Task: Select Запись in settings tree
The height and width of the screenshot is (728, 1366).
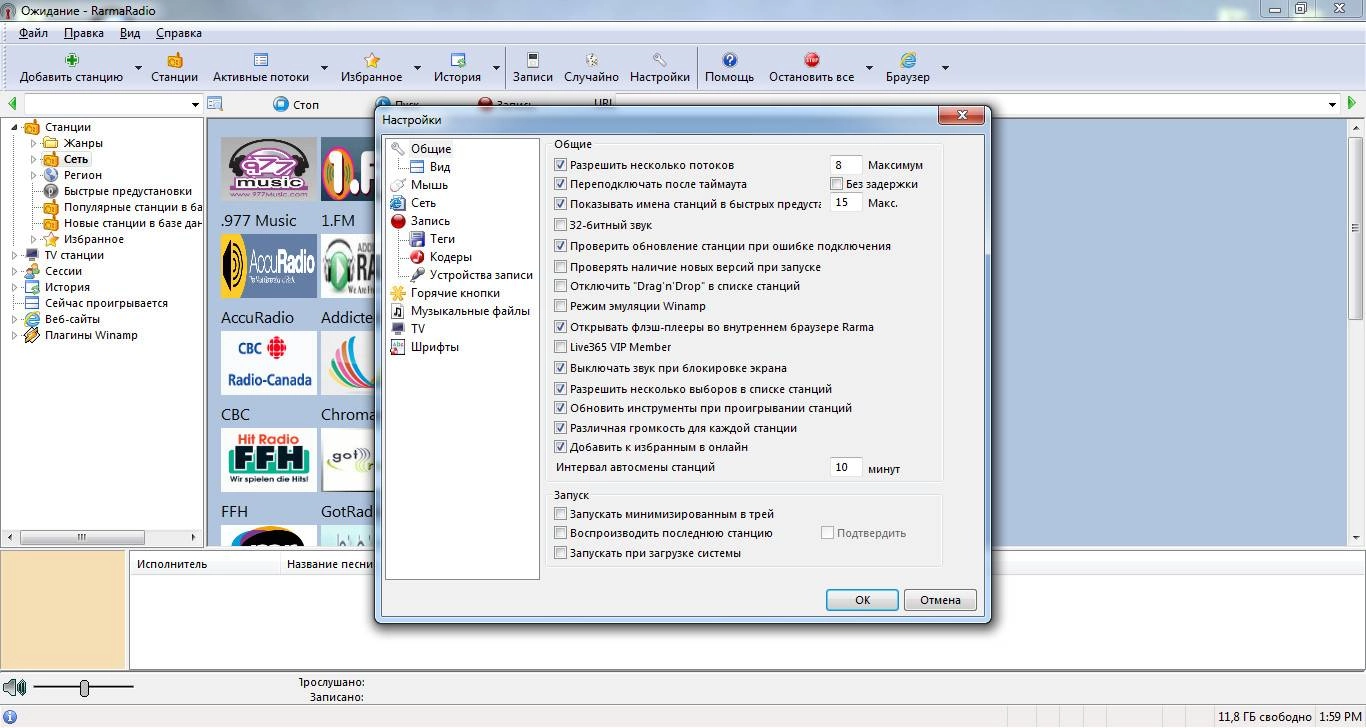Action: (x=430, y=221)
